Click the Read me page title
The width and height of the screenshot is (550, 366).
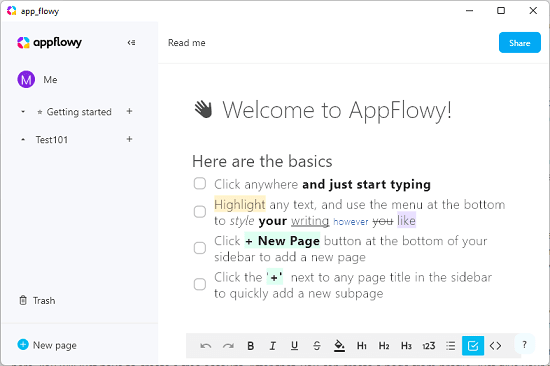coord(187,43)
